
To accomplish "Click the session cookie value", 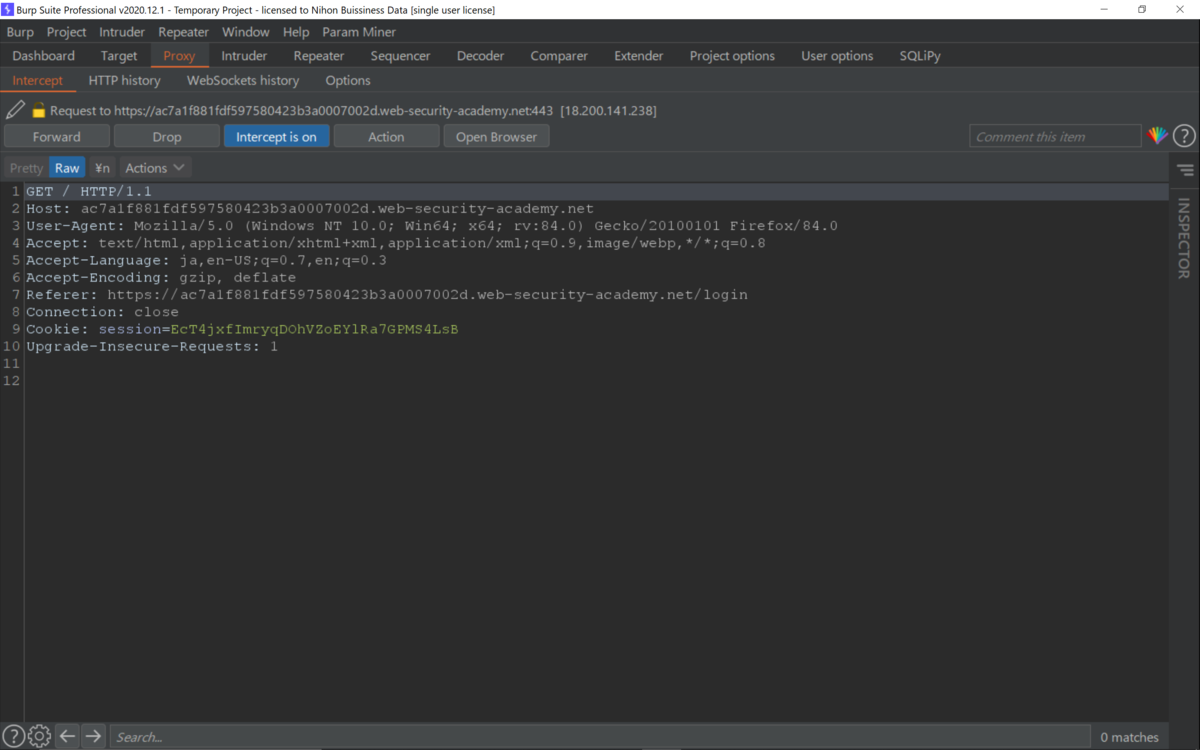I will click(315, 329).
